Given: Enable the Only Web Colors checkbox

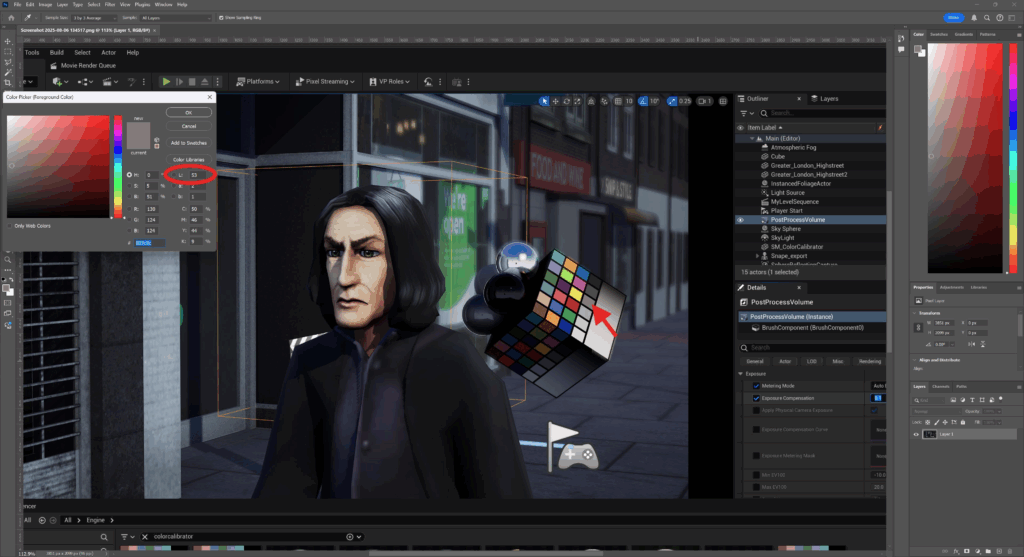Looking at the screenshot, I should point(10,225).
